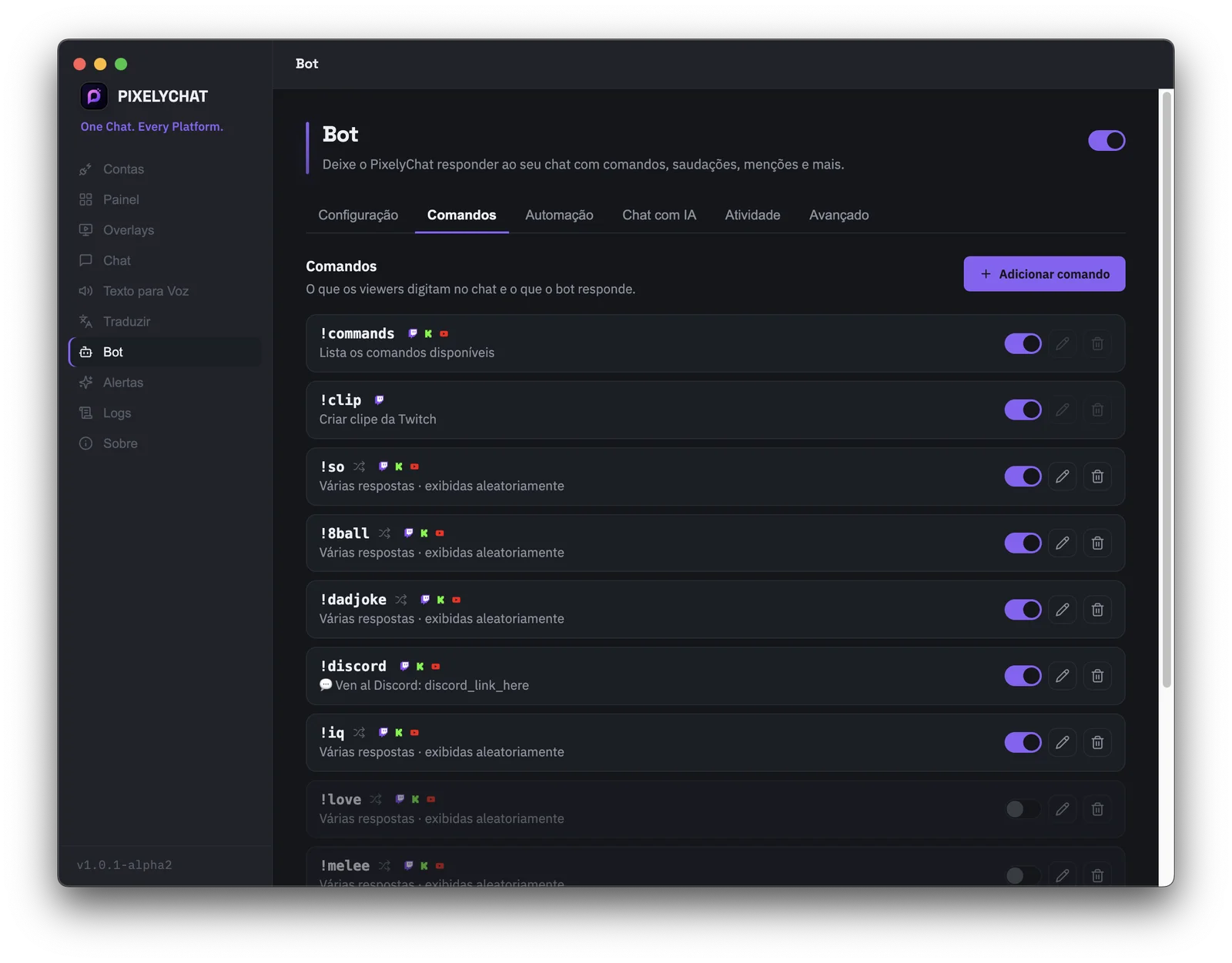Click 'Lista os comandos disponíveis' description
The width and height of the screenshot is (1232, 963).
pos(407,353)
